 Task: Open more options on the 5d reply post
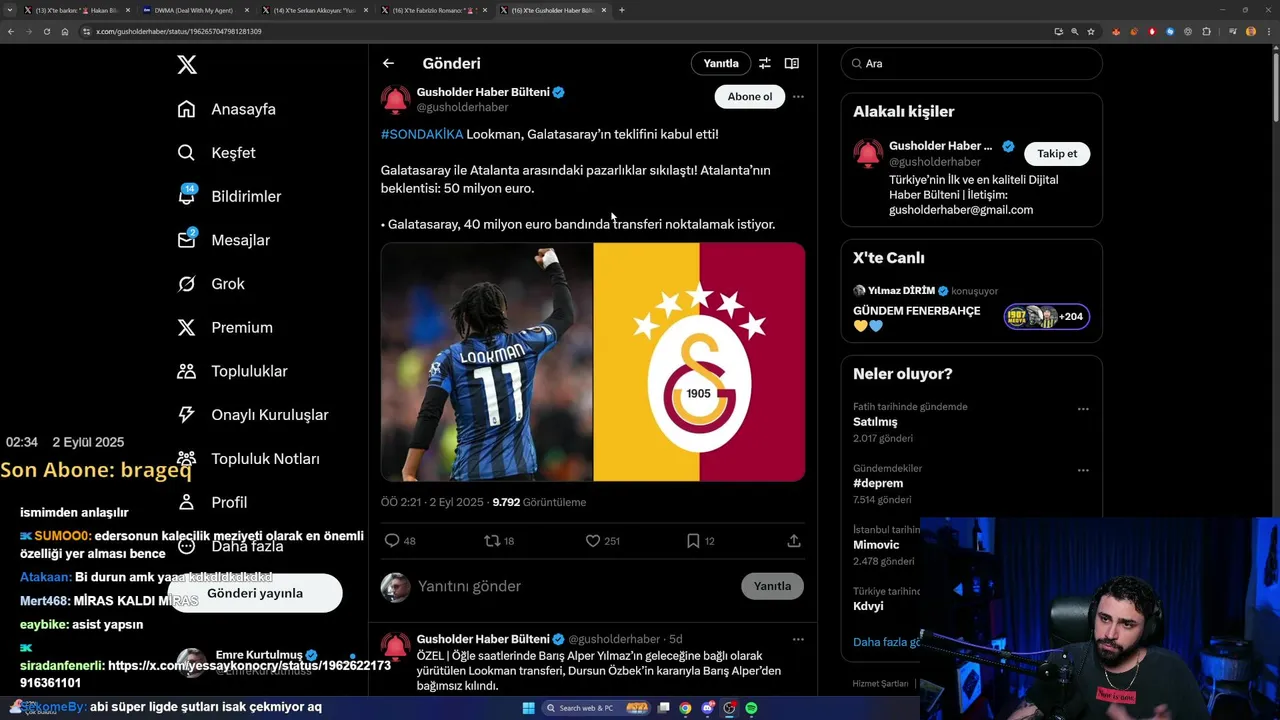click(798, 639)
